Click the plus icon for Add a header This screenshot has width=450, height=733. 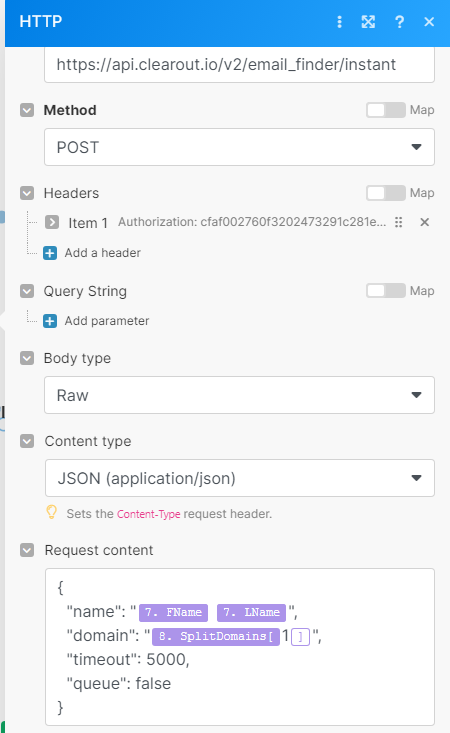point(50,253)
